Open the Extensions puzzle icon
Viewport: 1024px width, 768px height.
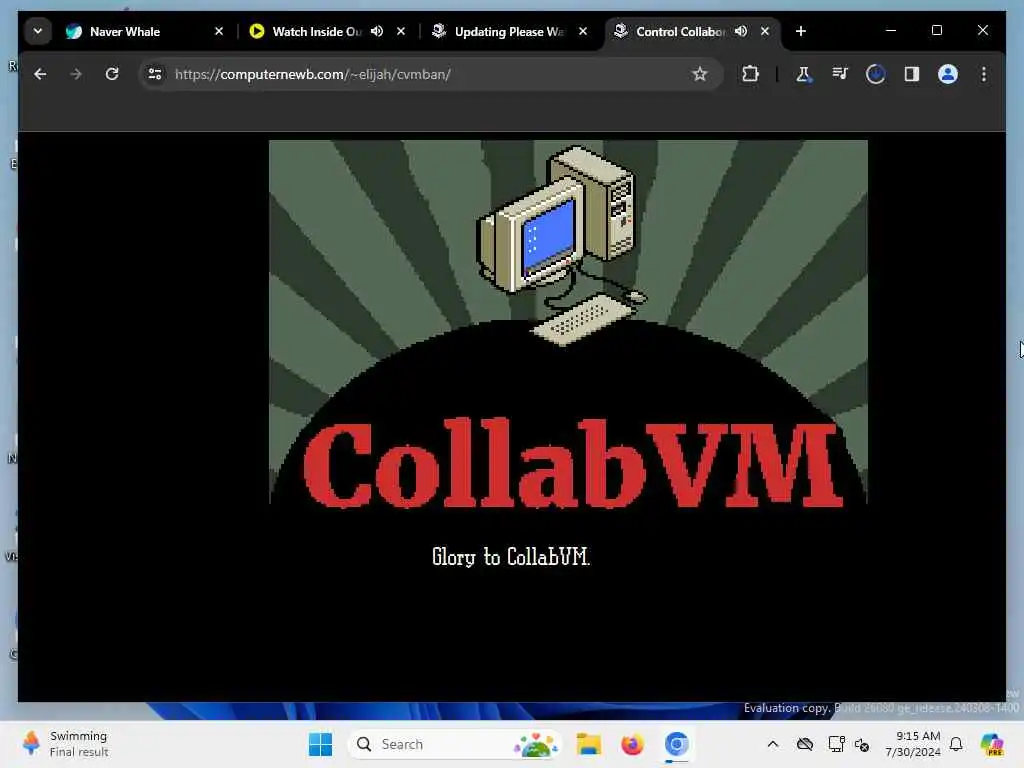coord(750,74)
